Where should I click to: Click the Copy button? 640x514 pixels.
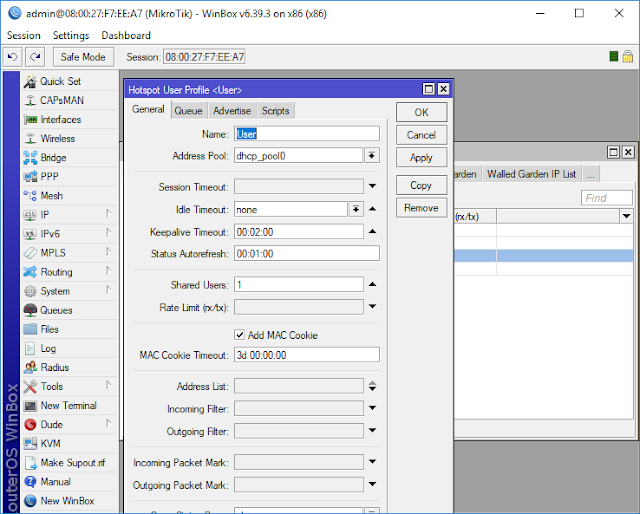(422, 185)
